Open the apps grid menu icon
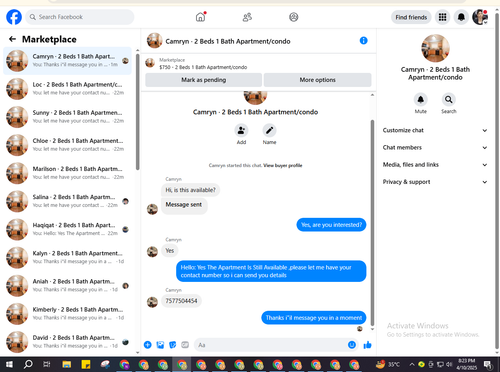 coord(442,17)
